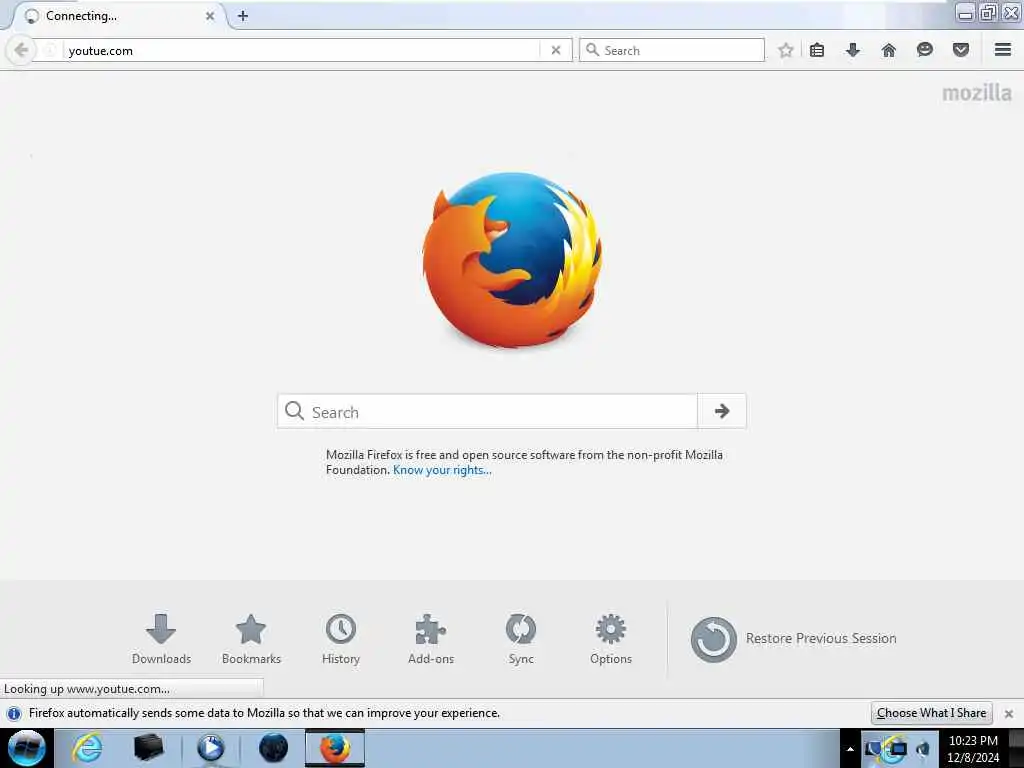
Task: Open the volume speaker tray icon
Action: pyautogui.click(x=923, y=749)
